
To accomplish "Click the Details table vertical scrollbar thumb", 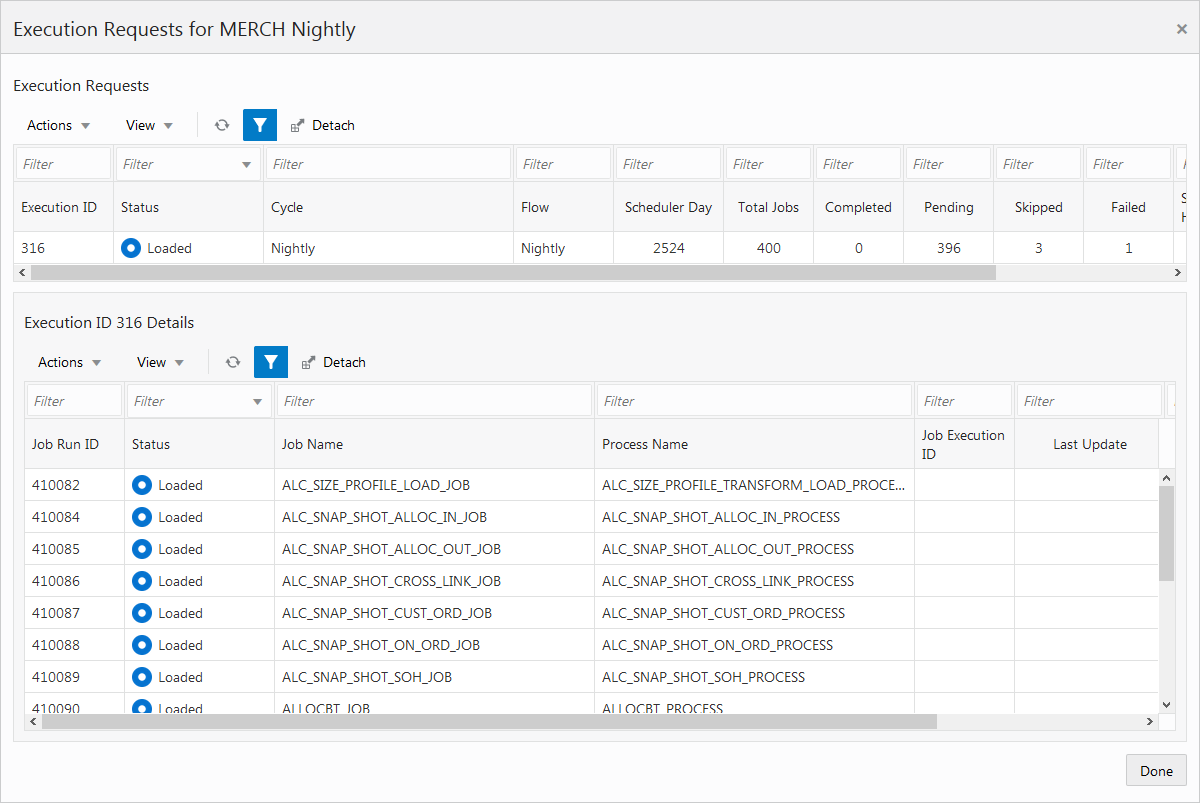I will coord(1166,534).
